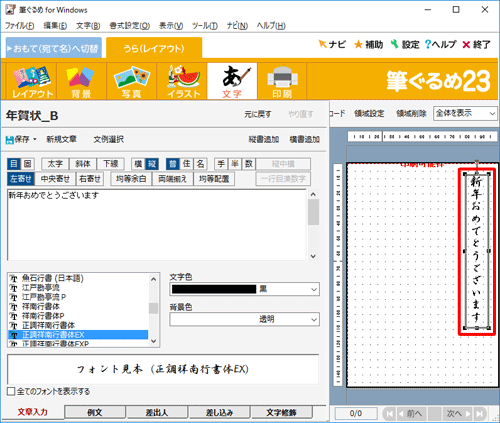The width and height of the screenshot is (500, 423).
Task: Click the 保存 floppy disk icon
Action: pos(10,139)
